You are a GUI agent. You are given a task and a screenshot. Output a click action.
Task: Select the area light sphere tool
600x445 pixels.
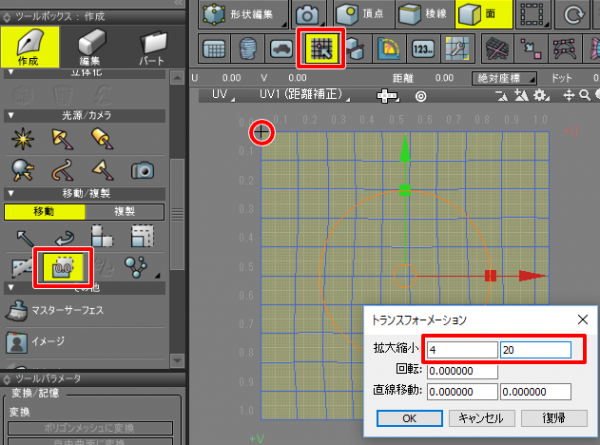(x=22, y=170)
